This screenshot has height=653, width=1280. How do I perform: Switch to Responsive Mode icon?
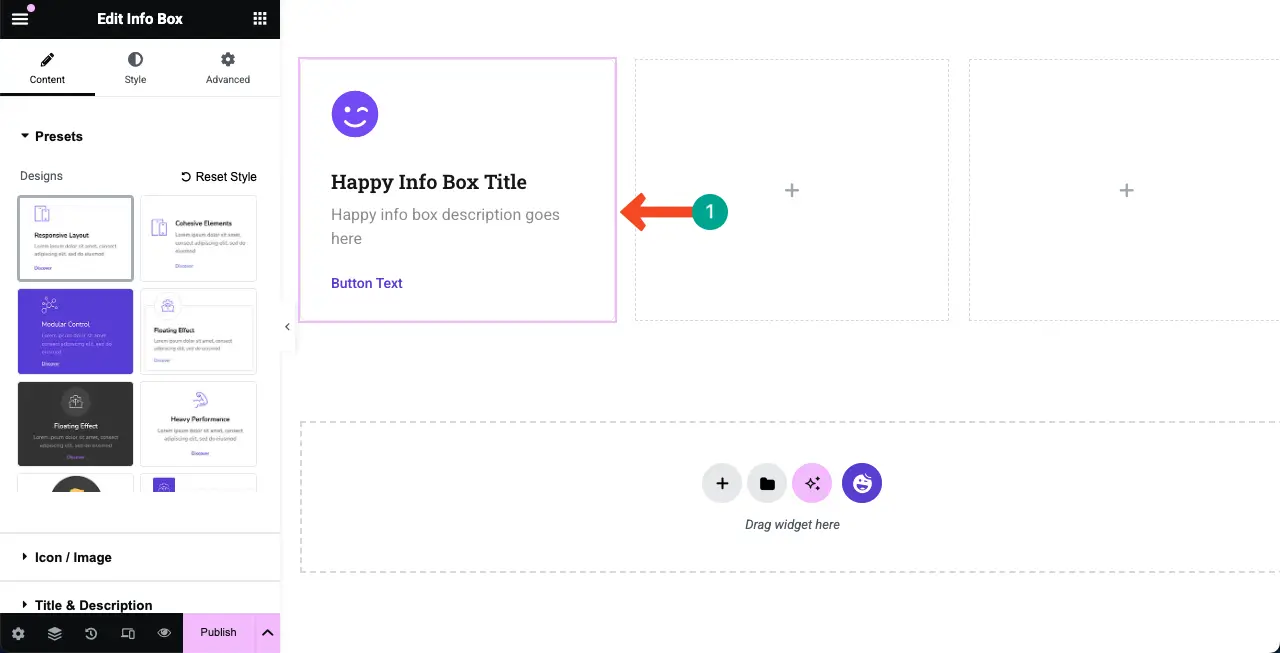[128, 633]
